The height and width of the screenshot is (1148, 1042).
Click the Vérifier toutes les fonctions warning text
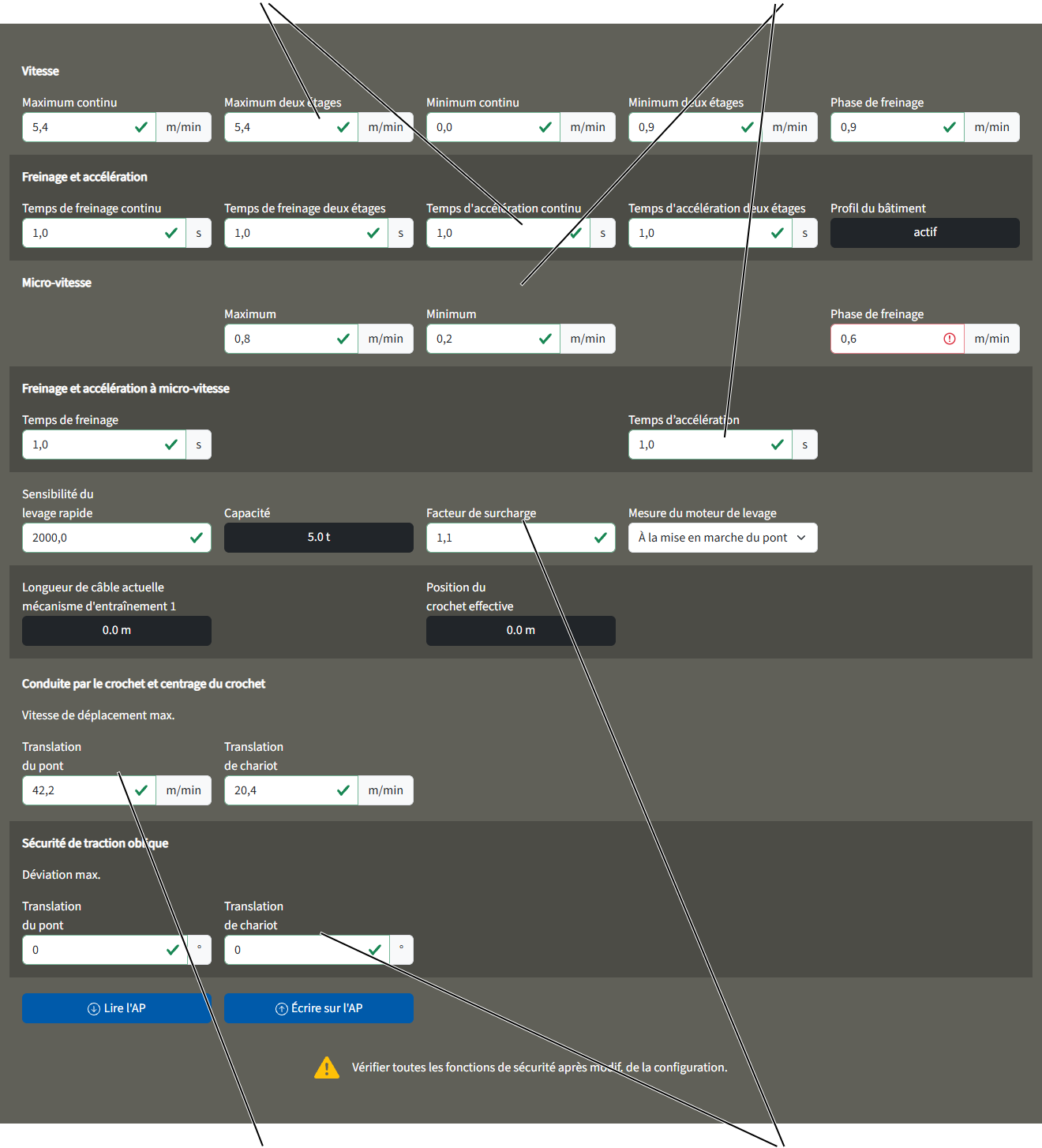(x=540, y=1067)
